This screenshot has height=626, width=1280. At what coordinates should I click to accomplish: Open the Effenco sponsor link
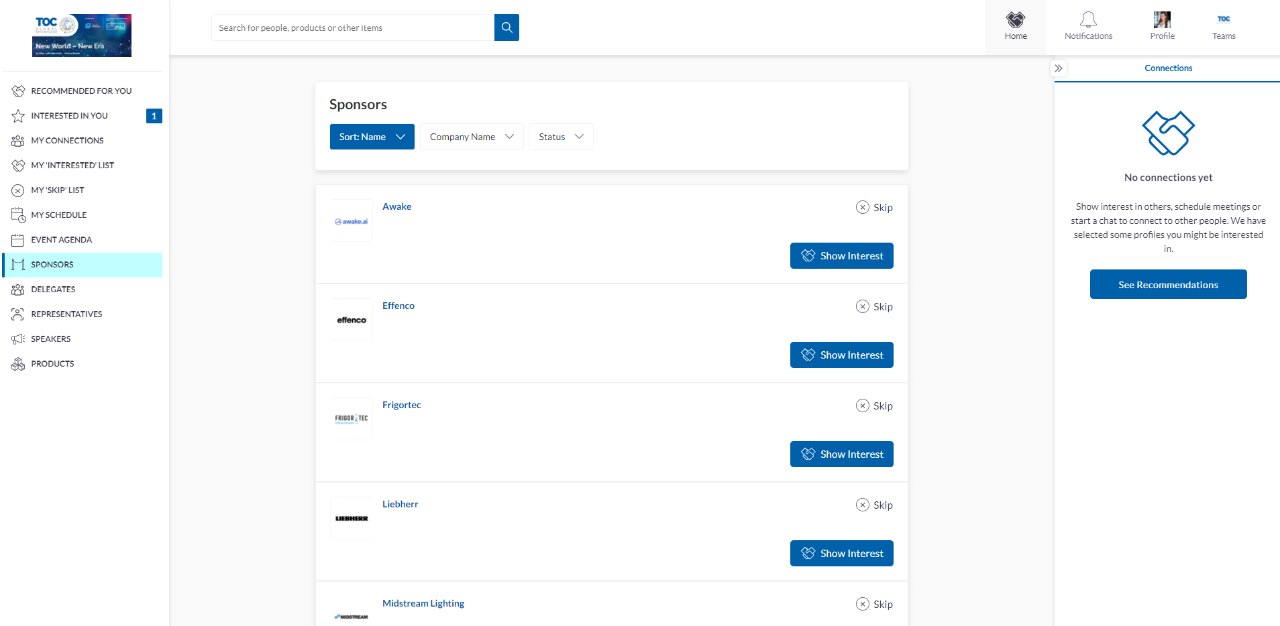tap(398, 306)
